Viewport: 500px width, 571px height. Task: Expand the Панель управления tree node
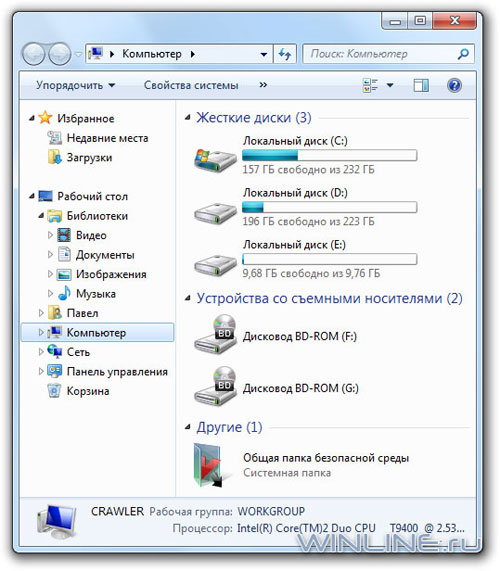(41, 371)
